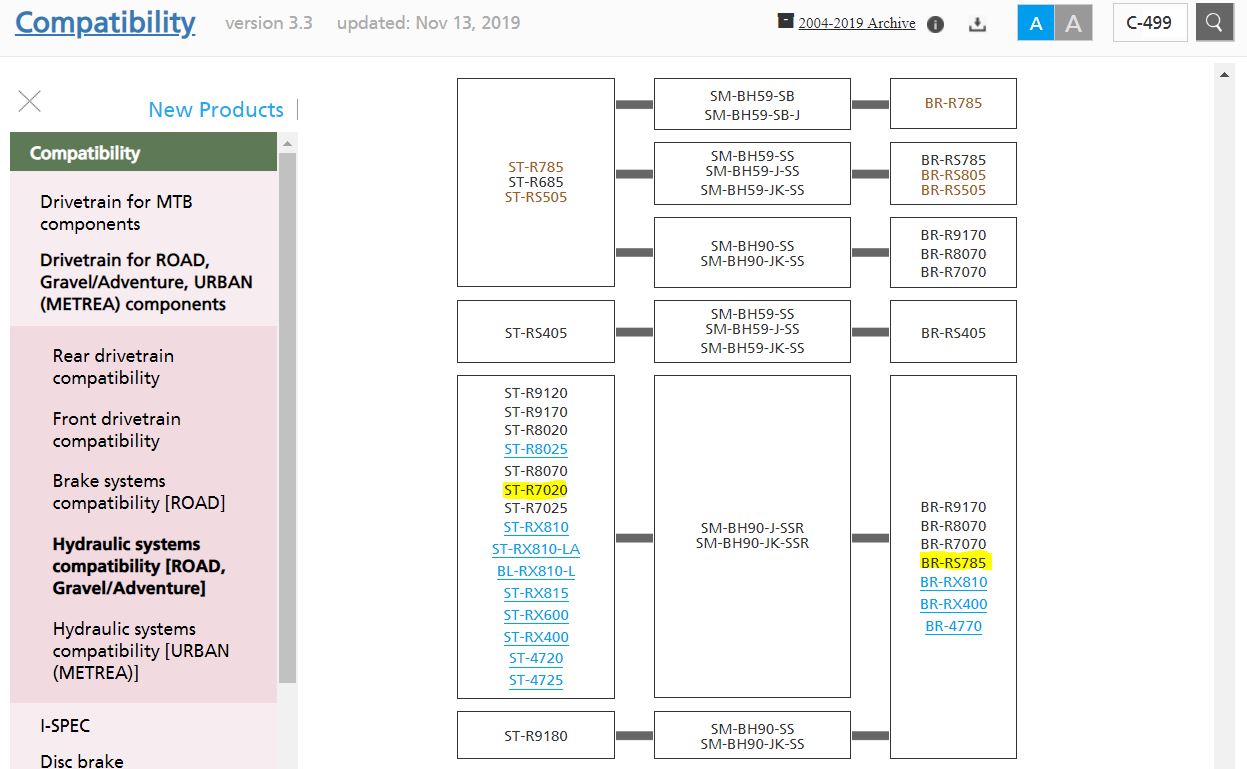Click the ST-RS505 text
The height and width of the screenshot is (769, 1247).
536,197
